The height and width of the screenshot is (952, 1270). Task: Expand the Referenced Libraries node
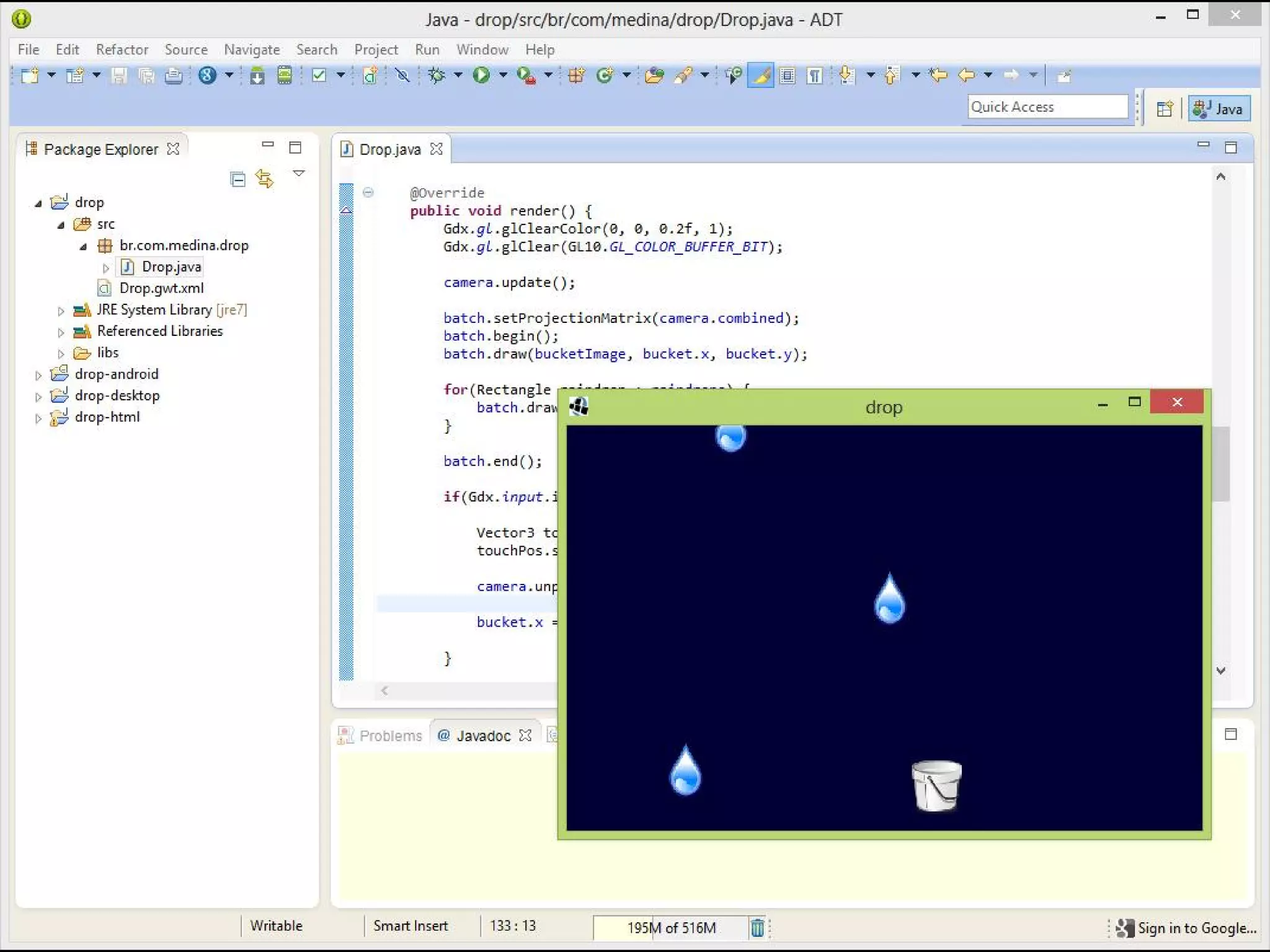[x=61, y=332]
